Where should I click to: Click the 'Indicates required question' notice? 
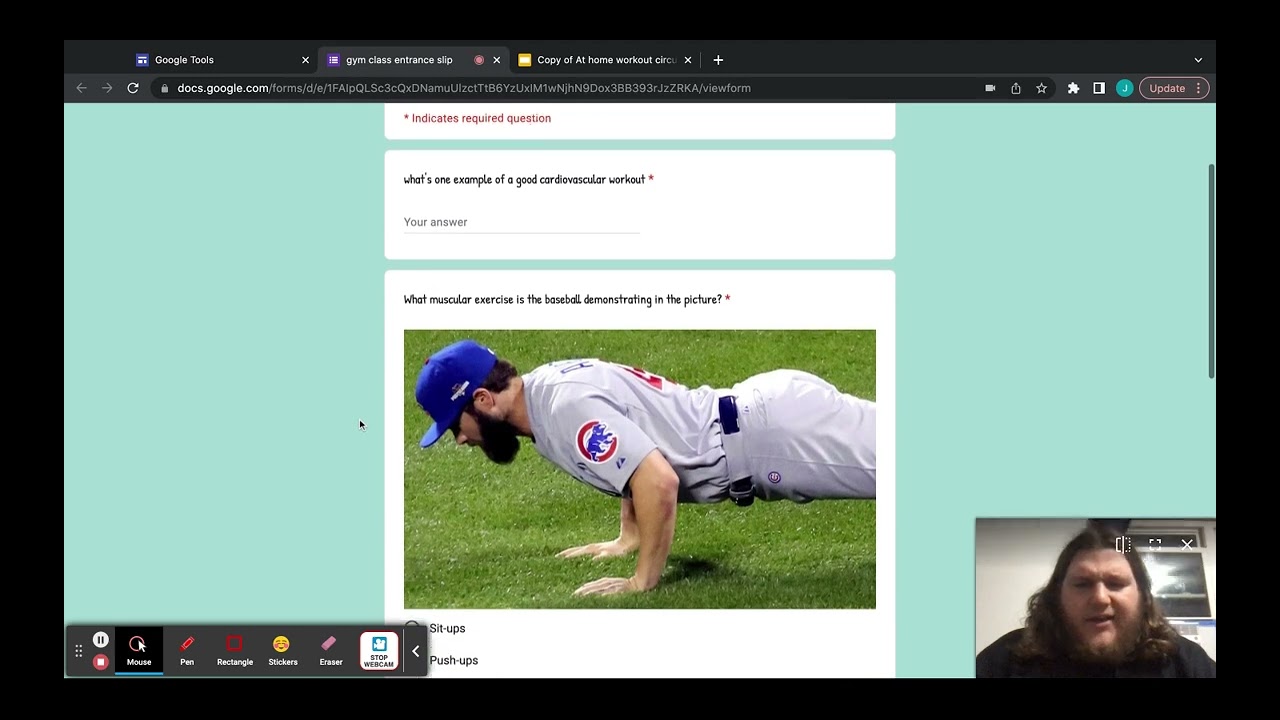[477, 118]
